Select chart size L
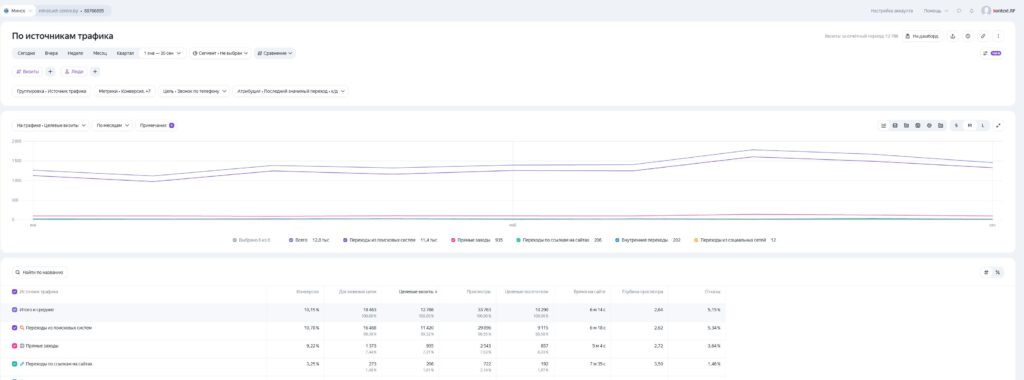Viewport: 1024px width, 380px height. [x=982, y=125]
